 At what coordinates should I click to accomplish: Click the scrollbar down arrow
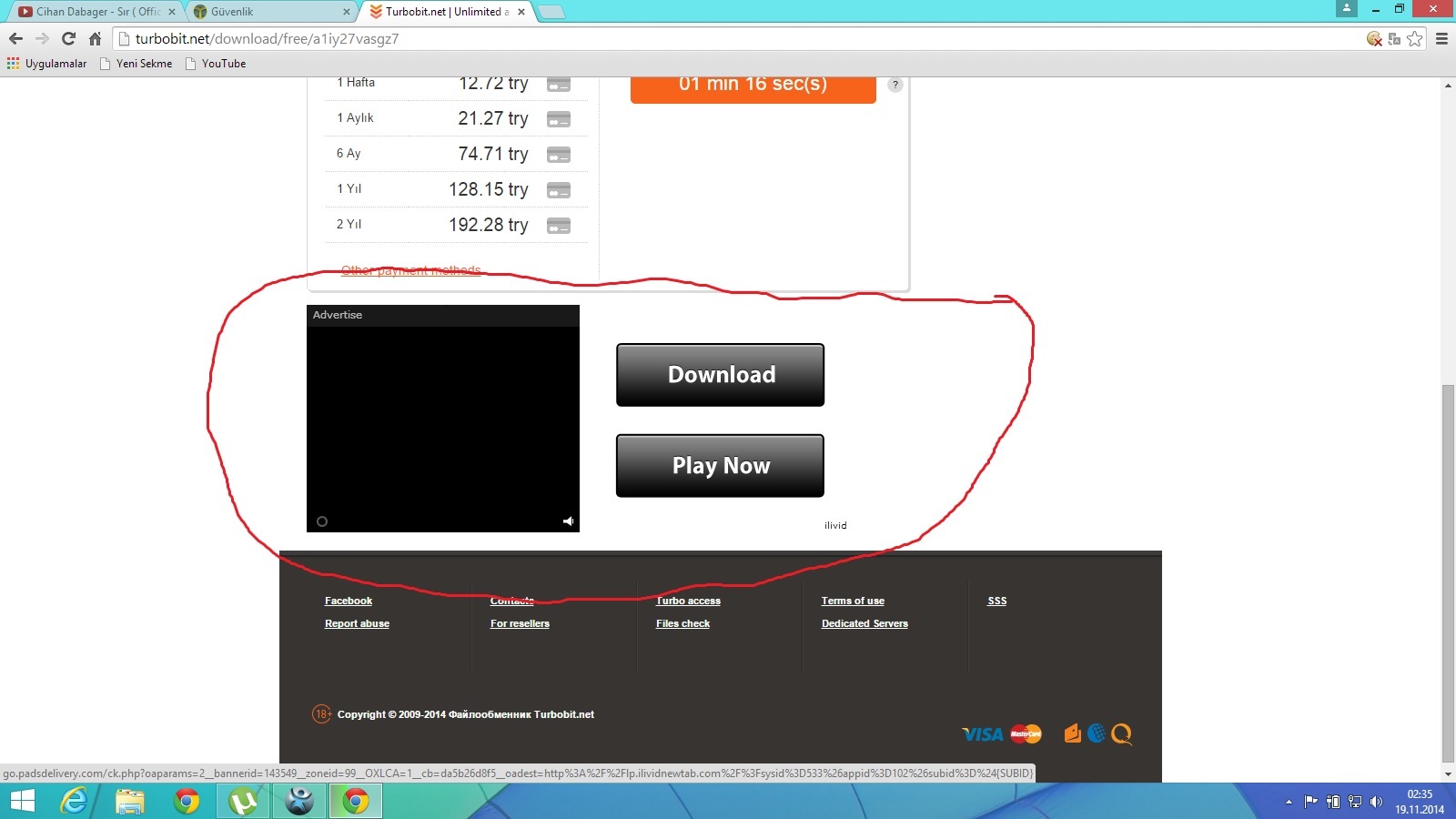(1448, 774)
